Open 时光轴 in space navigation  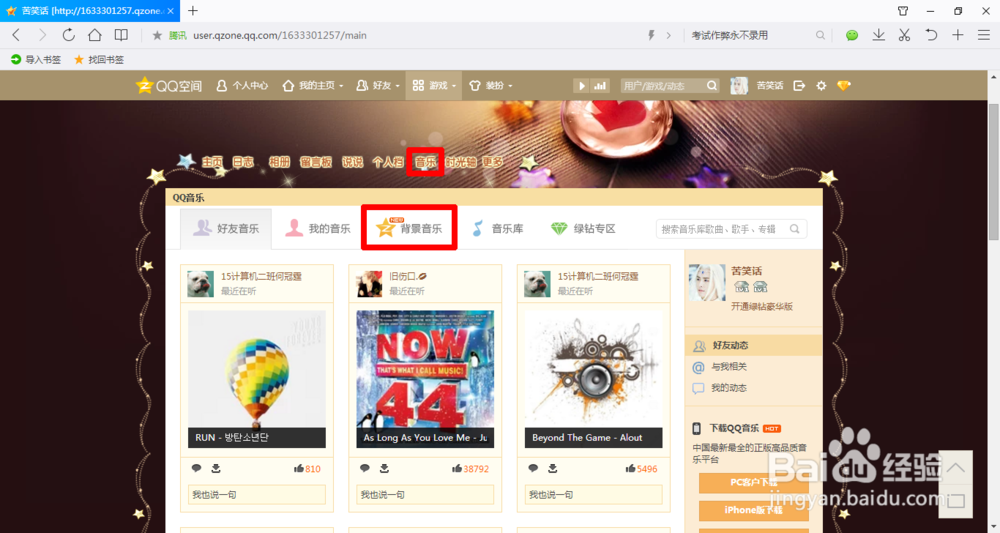click(460, 162)
